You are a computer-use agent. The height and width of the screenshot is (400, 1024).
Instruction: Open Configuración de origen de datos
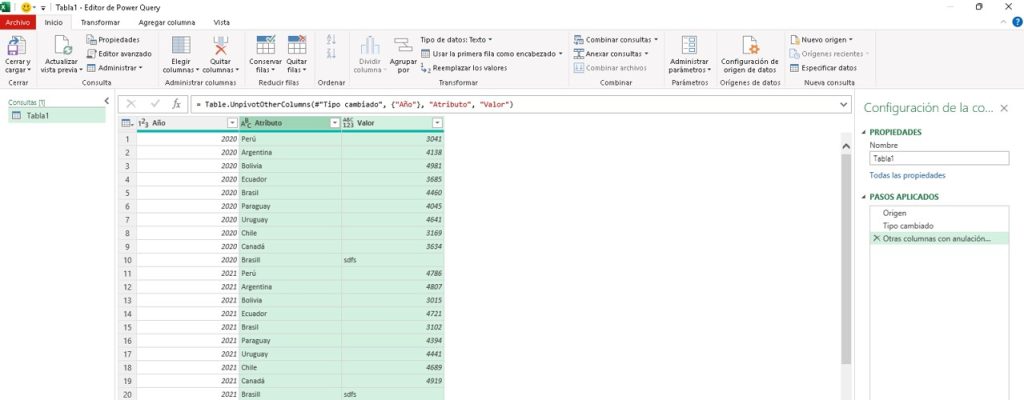coord(749,54)
